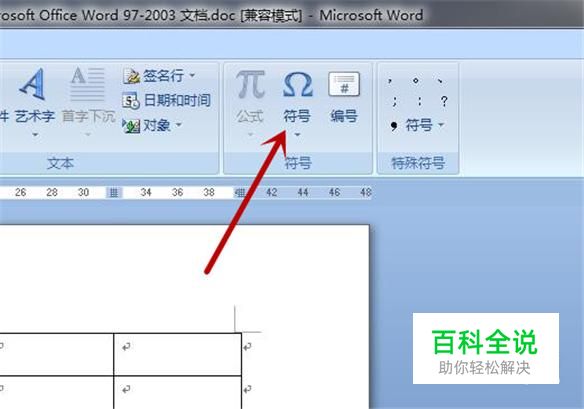Click the 对象 object icon

(131, 126)
